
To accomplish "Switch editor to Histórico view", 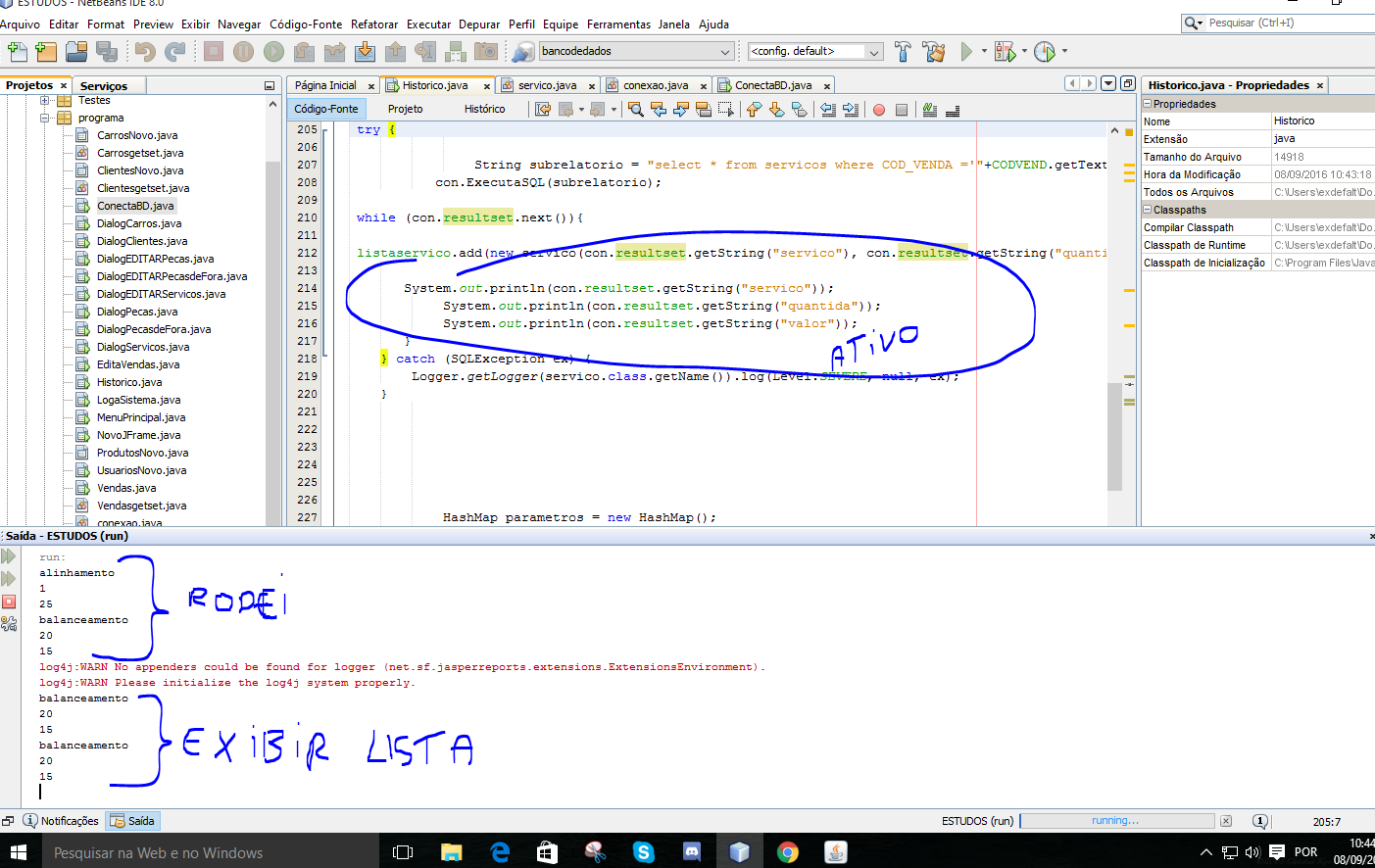I will [x=485, y=109].
